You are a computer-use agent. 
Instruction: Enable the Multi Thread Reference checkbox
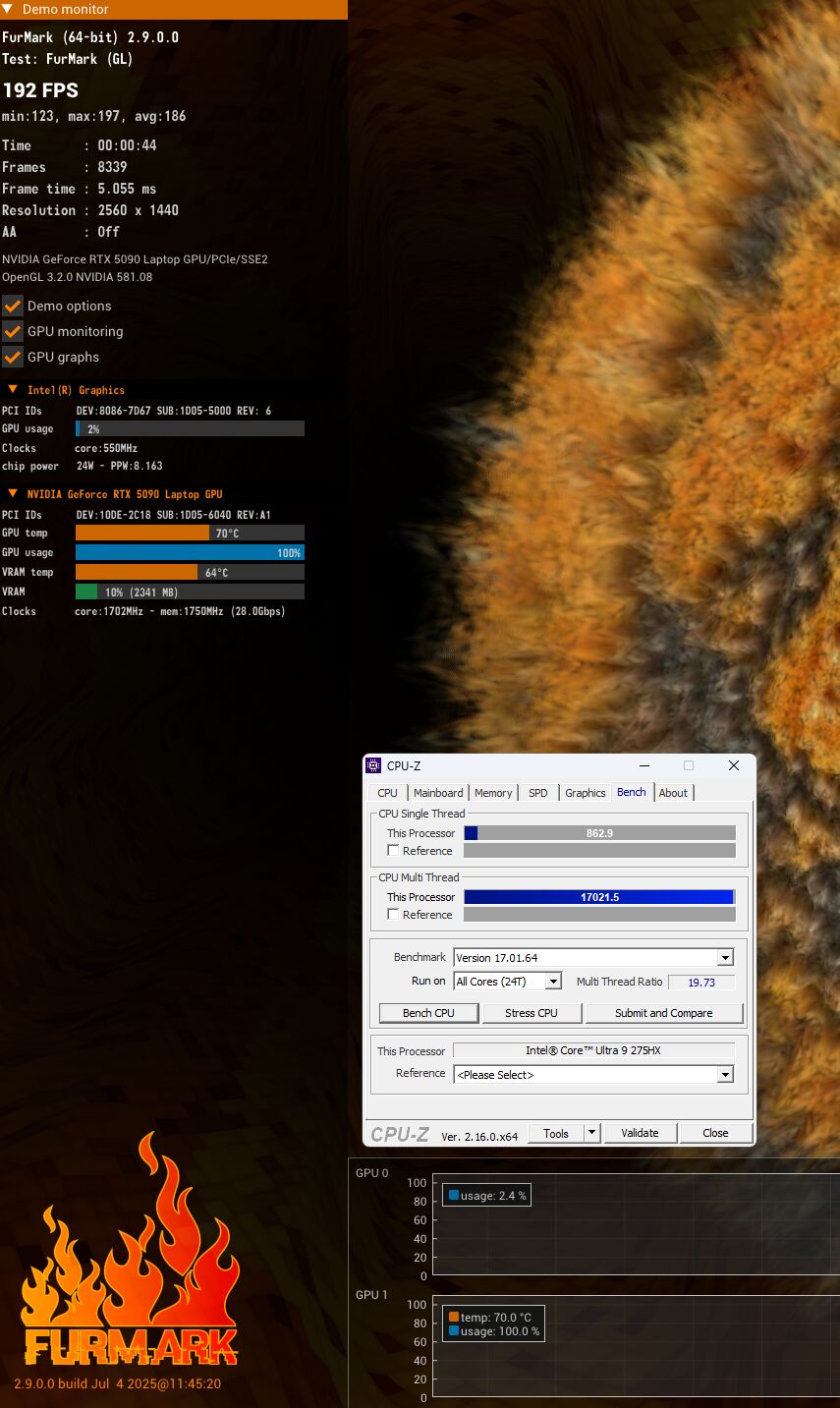click(393, 915)
